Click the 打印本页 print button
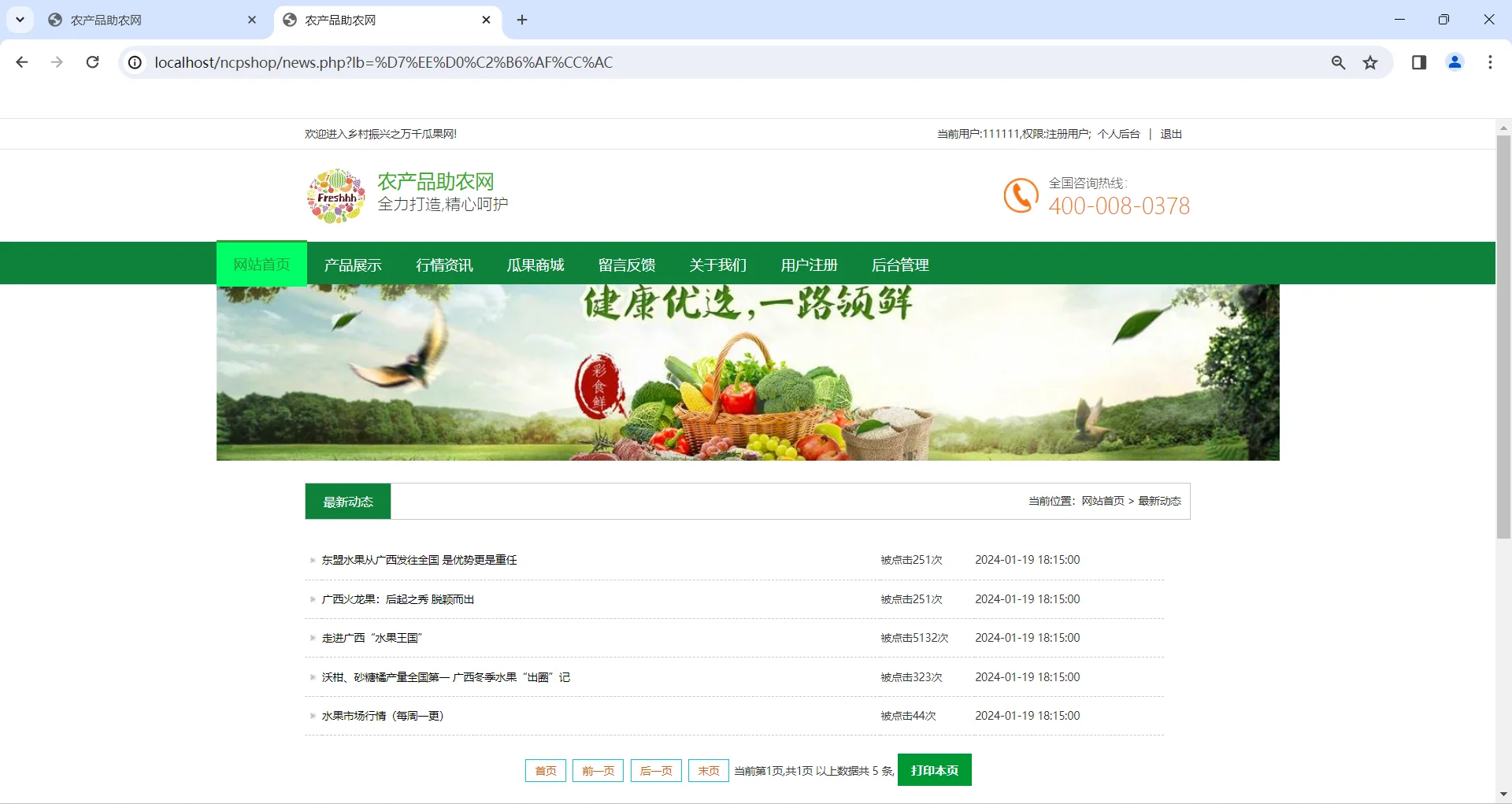 coord(934,770)
